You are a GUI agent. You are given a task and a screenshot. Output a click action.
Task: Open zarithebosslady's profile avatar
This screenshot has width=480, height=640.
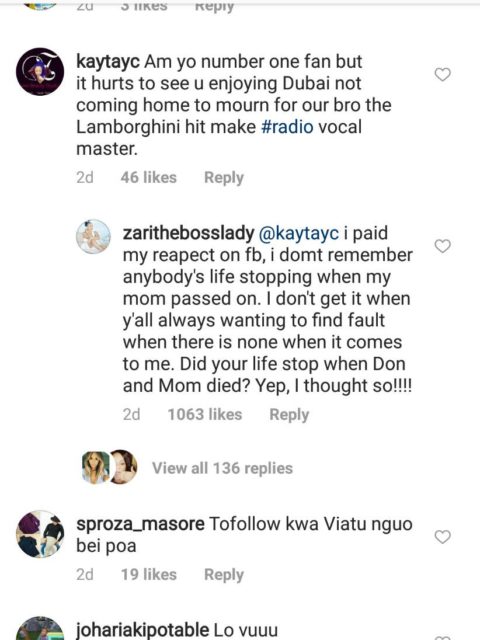tap(93, 237)
